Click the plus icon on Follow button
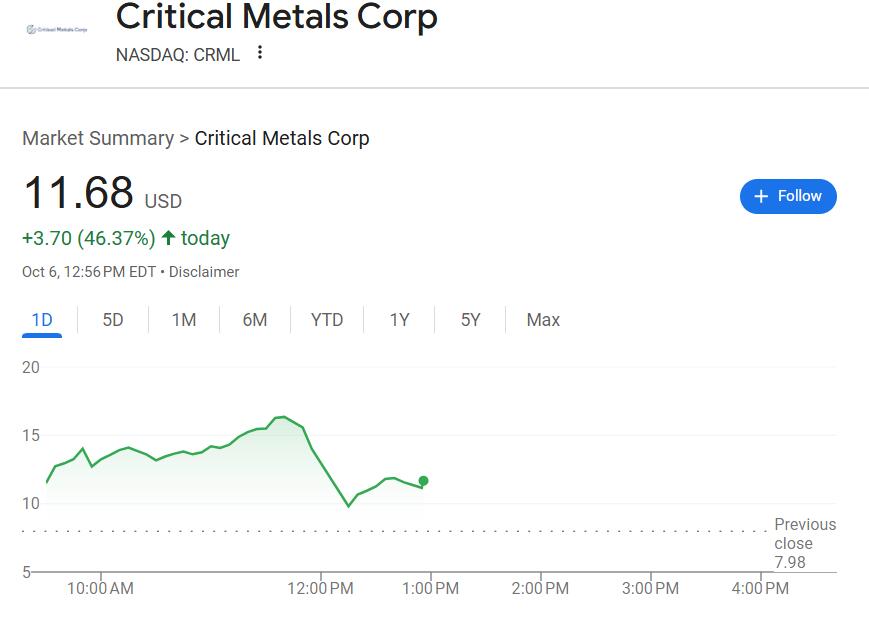 click(761, 196)
